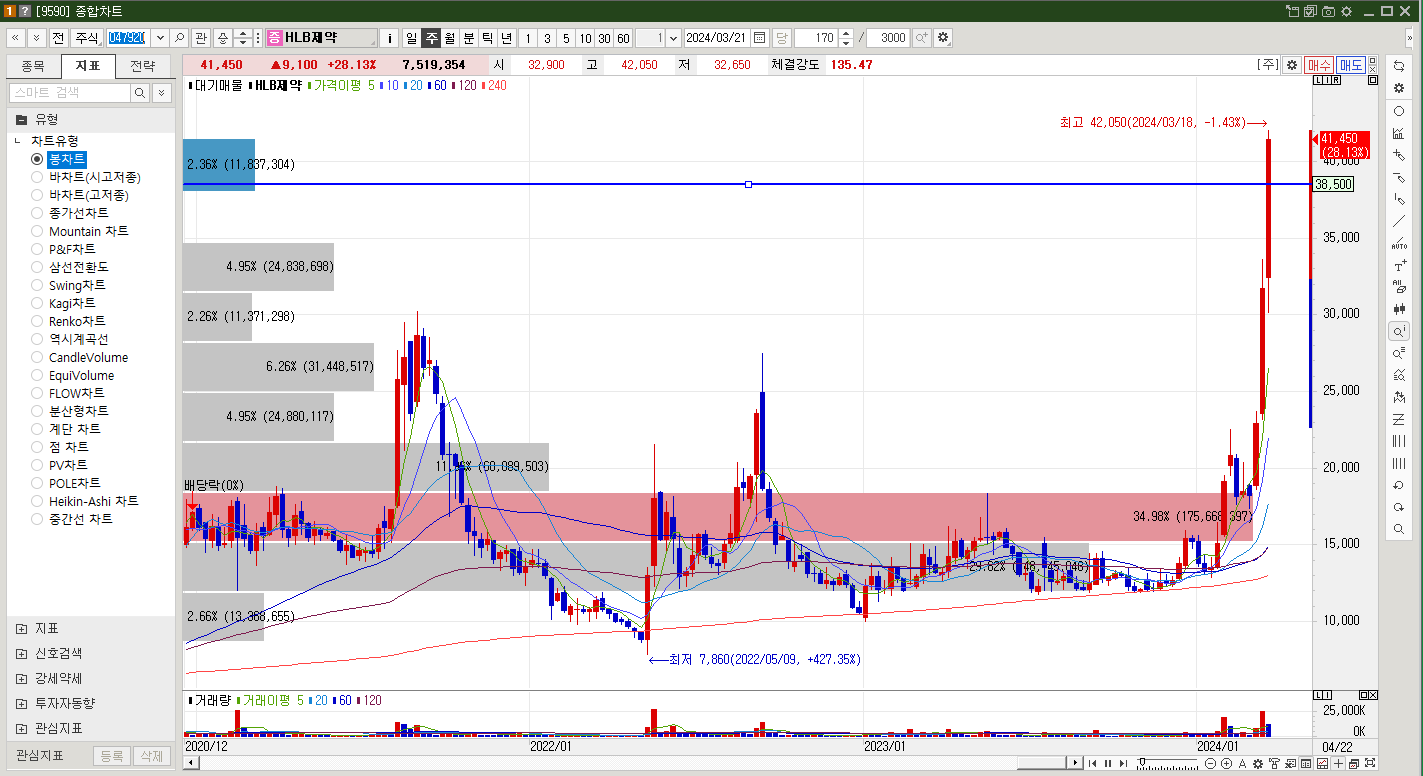
Task: Select the 분 (minute) period button
Action: point(468,38)
